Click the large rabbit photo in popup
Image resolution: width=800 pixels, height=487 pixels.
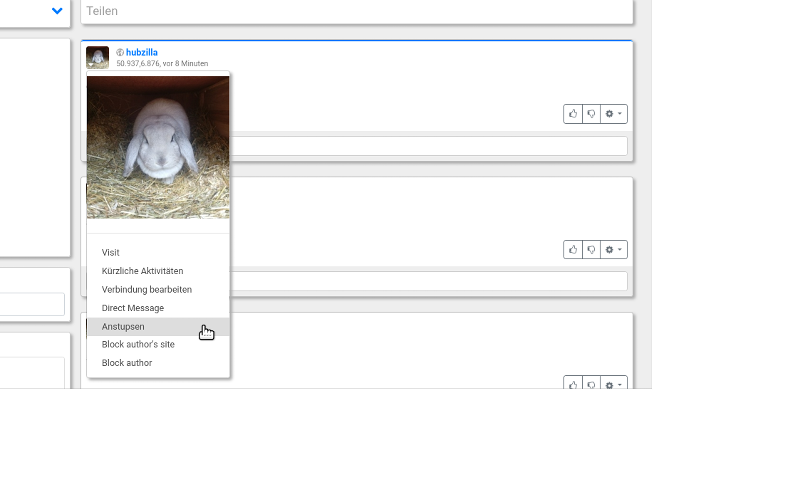[158, 147]
